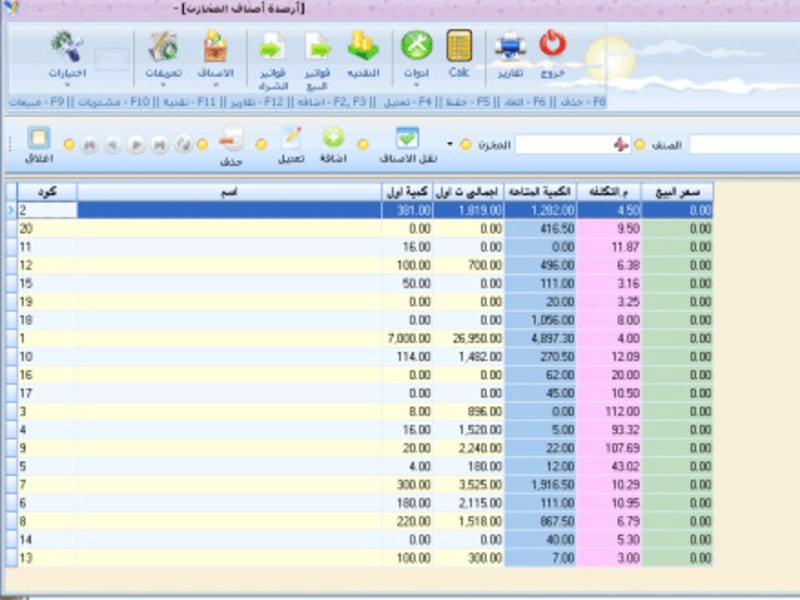Sort by the الكمية المتاحة column header
Screen dimensions: 800x600
point(540,192)
